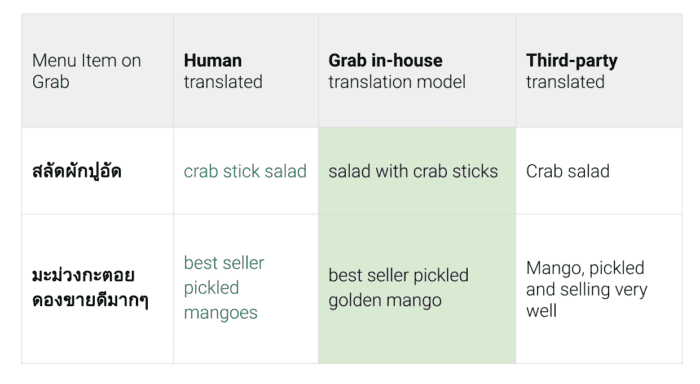
Task: Select the 'salad with crab sticks' cell
Action: tap(417, 171)
